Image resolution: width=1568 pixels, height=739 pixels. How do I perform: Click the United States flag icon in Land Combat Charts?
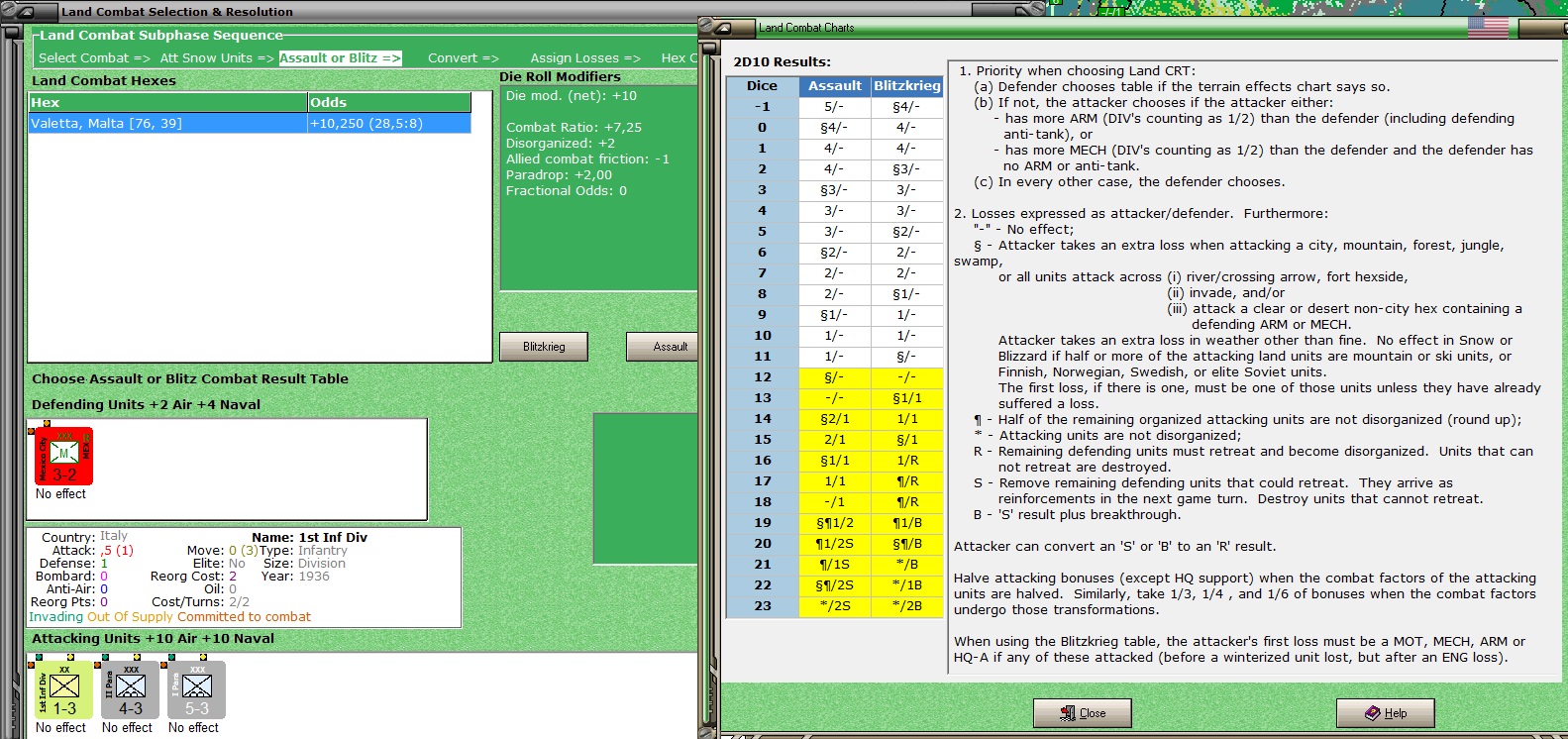pos(1488,28)
